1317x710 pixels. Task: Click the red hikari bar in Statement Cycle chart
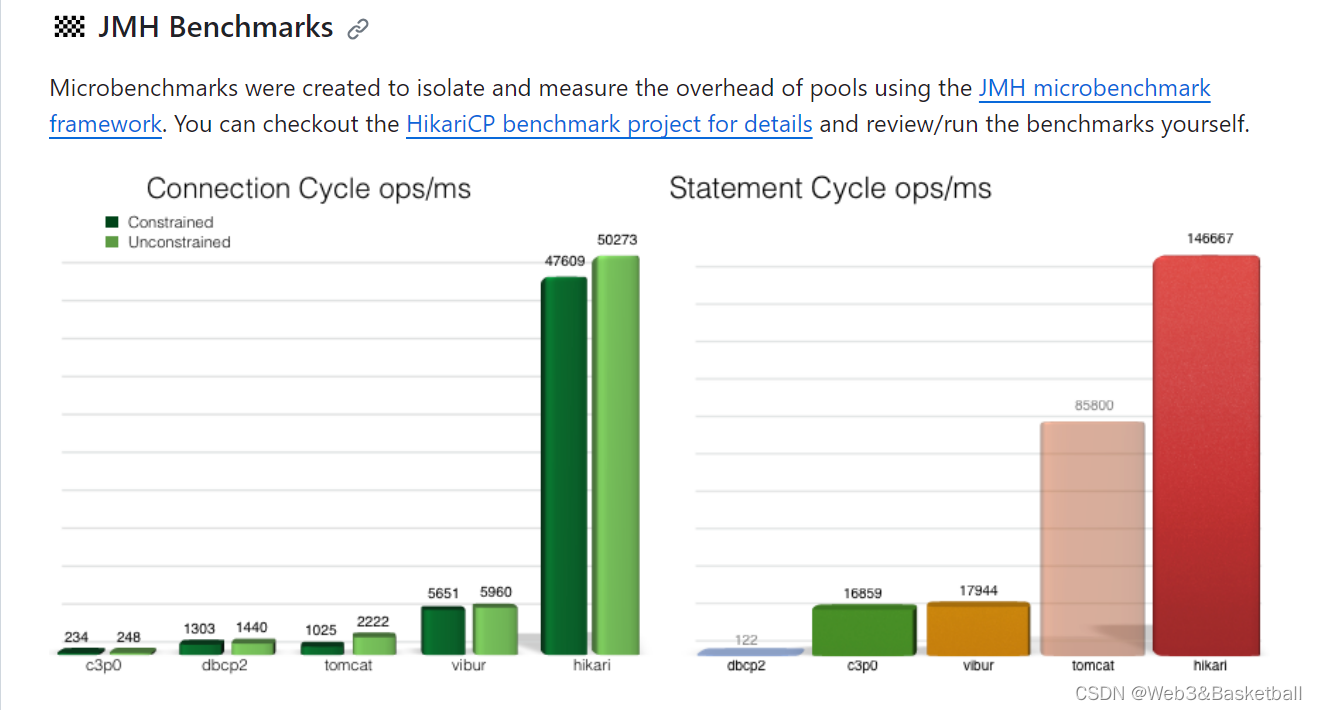[1206, 455]
